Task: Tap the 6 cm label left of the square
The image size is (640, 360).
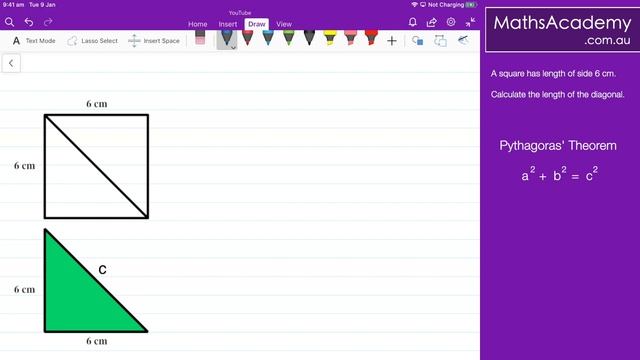Action: (x=24, y=165)
